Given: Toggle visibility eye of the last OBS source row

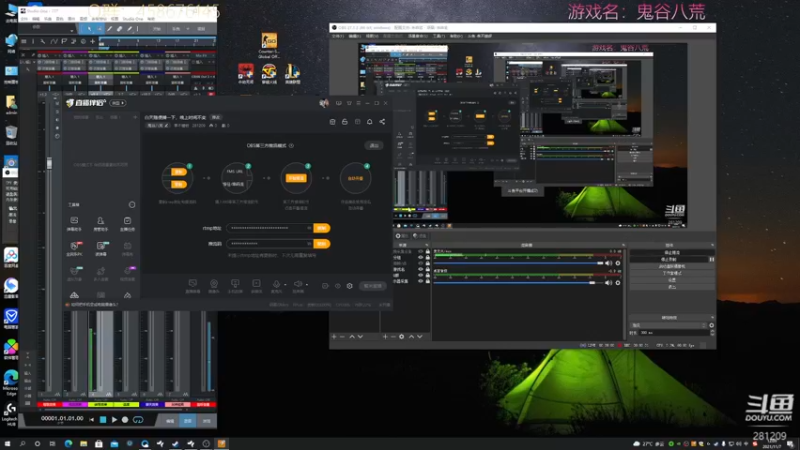Looking at the screenshot, I should click(421, 281).
